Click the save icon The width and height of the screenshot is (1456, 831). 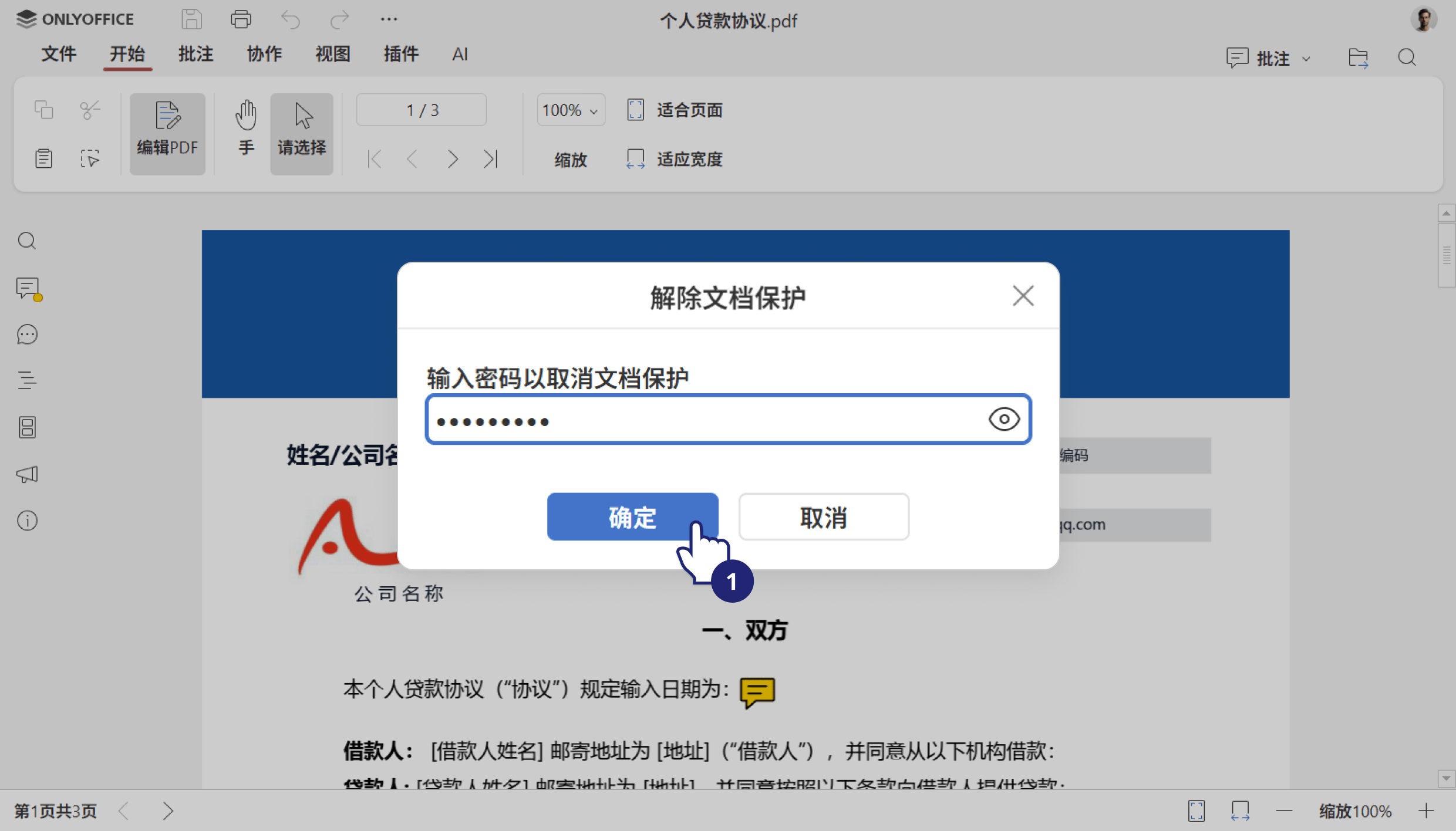(191, 19)
